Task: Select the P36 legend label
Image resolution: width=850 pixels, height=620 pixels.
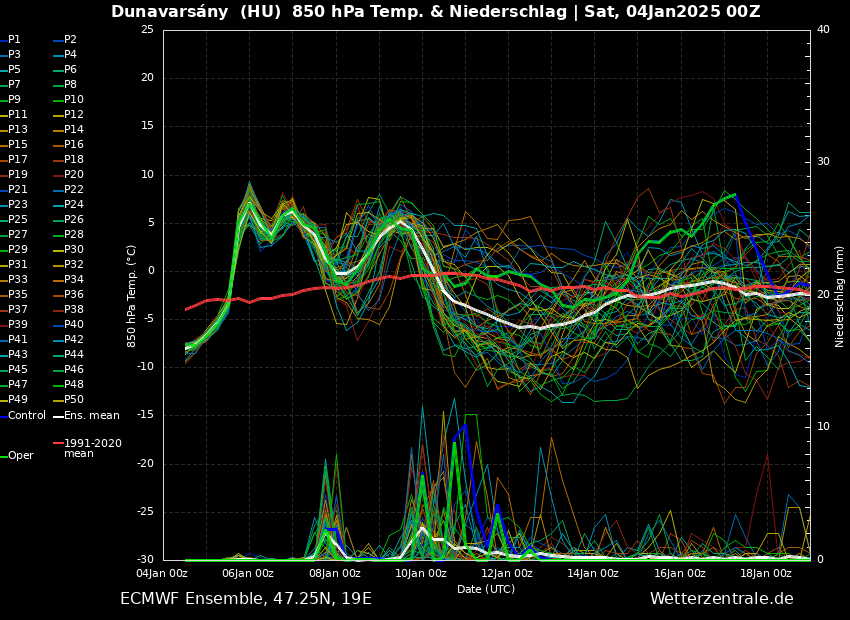Action: (74, 295)
